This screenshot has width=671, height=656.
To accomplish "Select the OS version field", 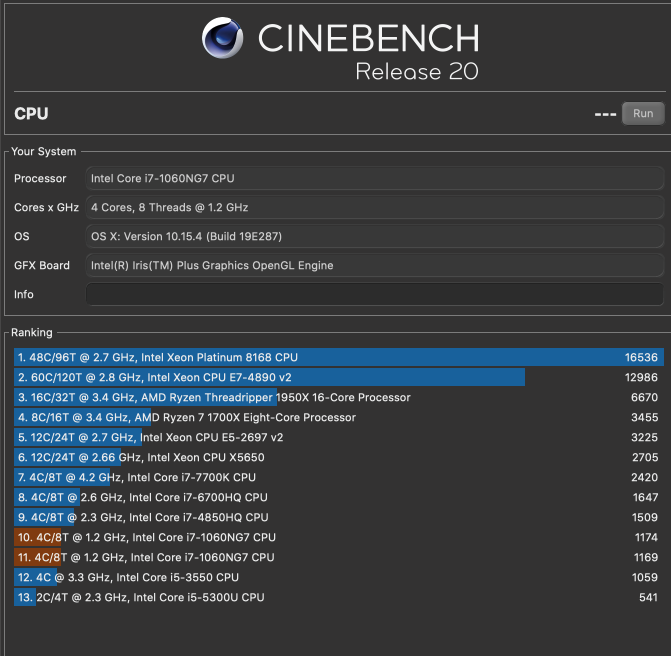I will coord(374,236).
